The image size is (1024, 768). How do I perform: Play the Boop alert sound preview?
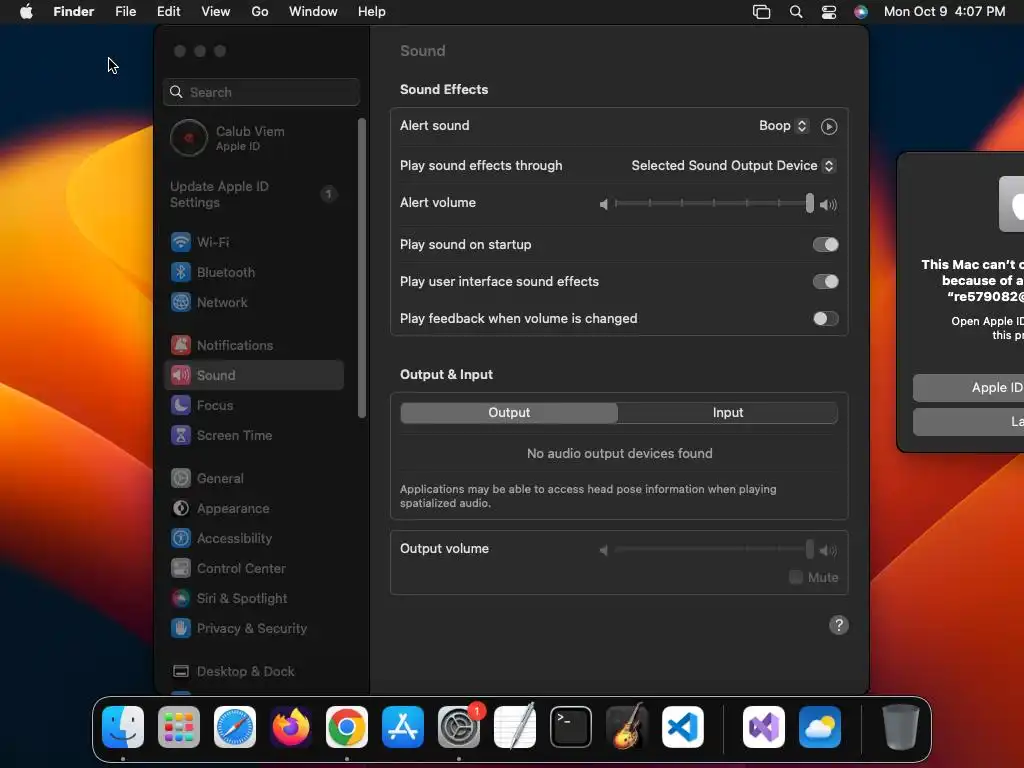(829, 127)
